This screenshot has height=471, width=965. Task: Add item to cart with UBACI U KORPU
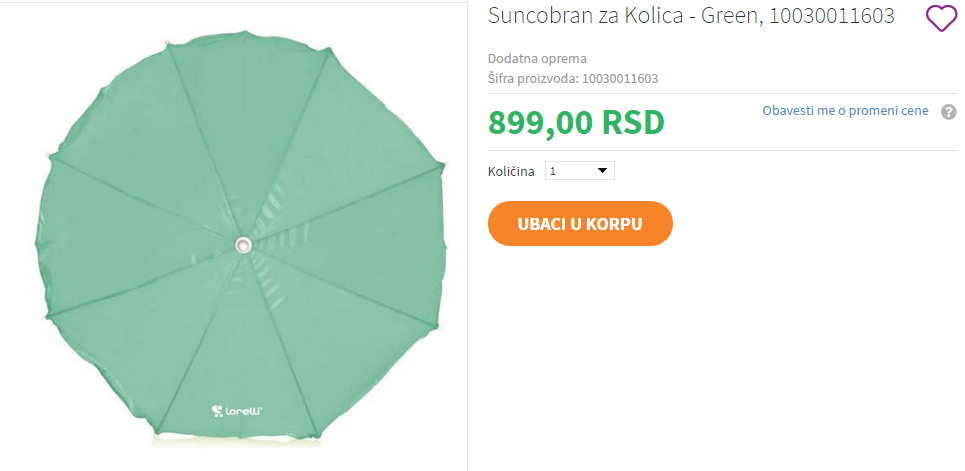[x=580, y=223]
